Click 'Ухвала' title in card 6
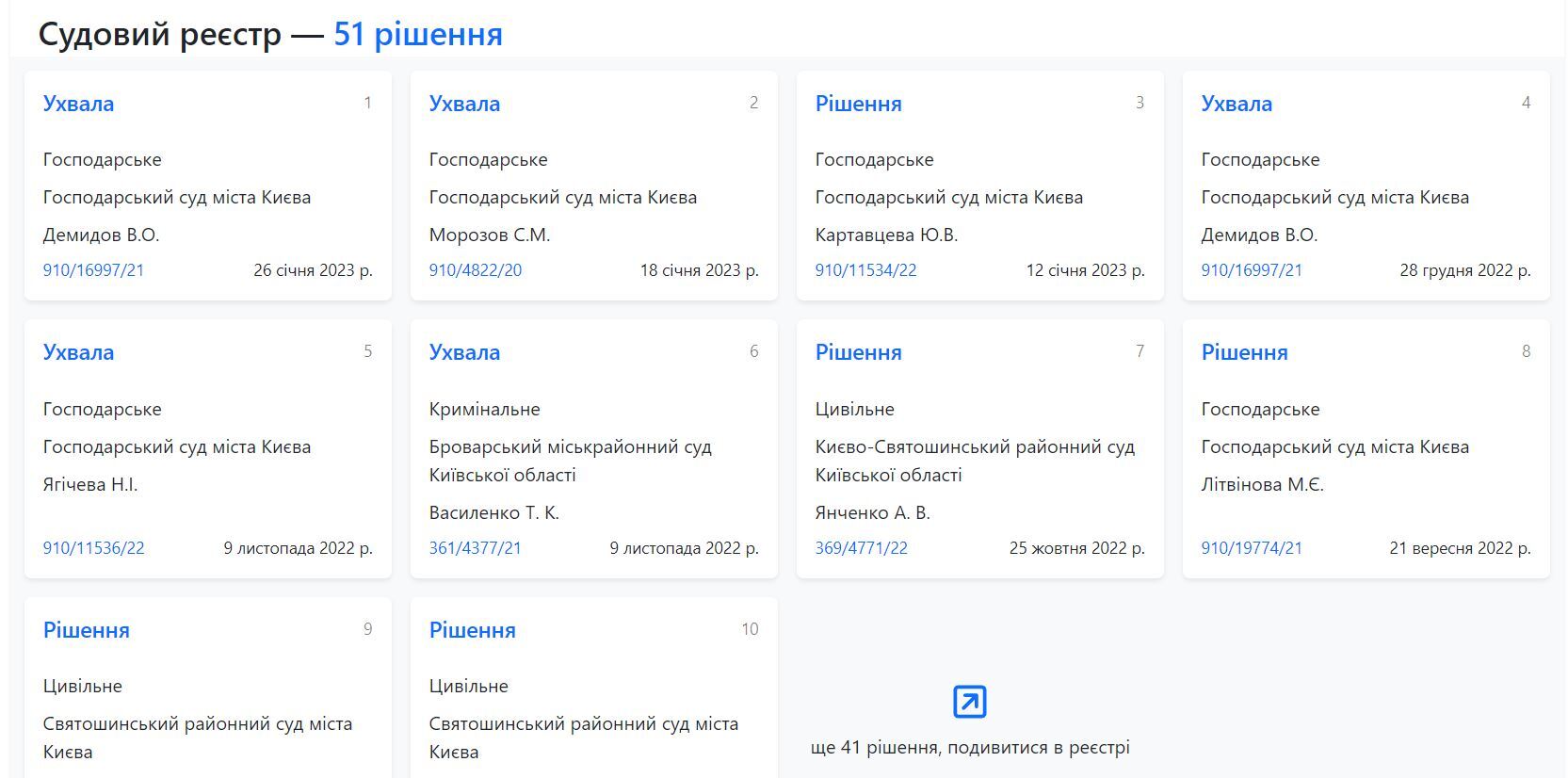 (464, 352)
